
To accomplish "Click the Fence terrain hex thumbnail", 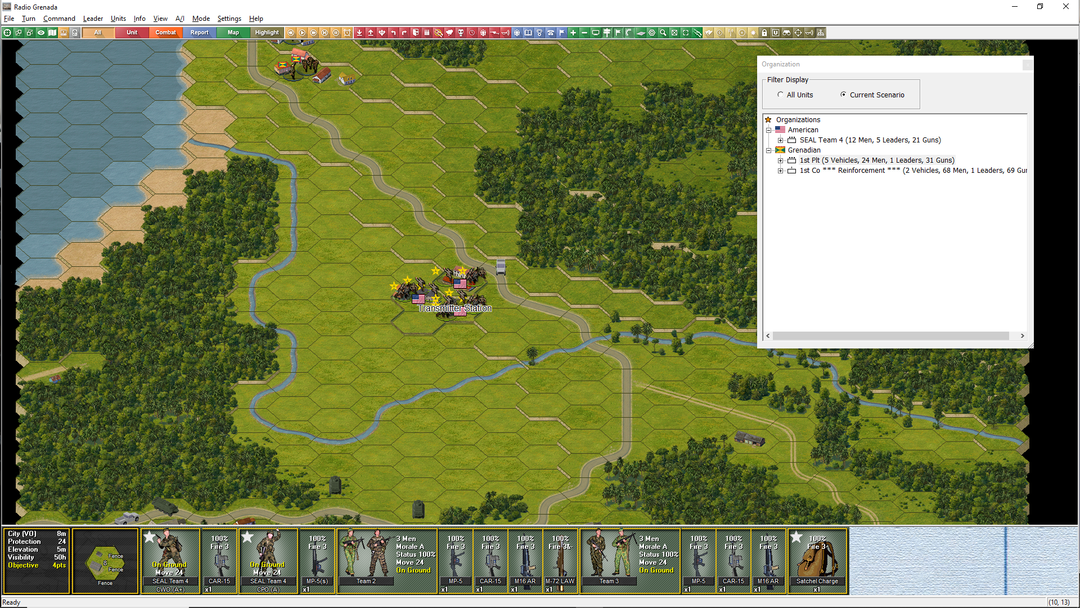I will (105, 561).
